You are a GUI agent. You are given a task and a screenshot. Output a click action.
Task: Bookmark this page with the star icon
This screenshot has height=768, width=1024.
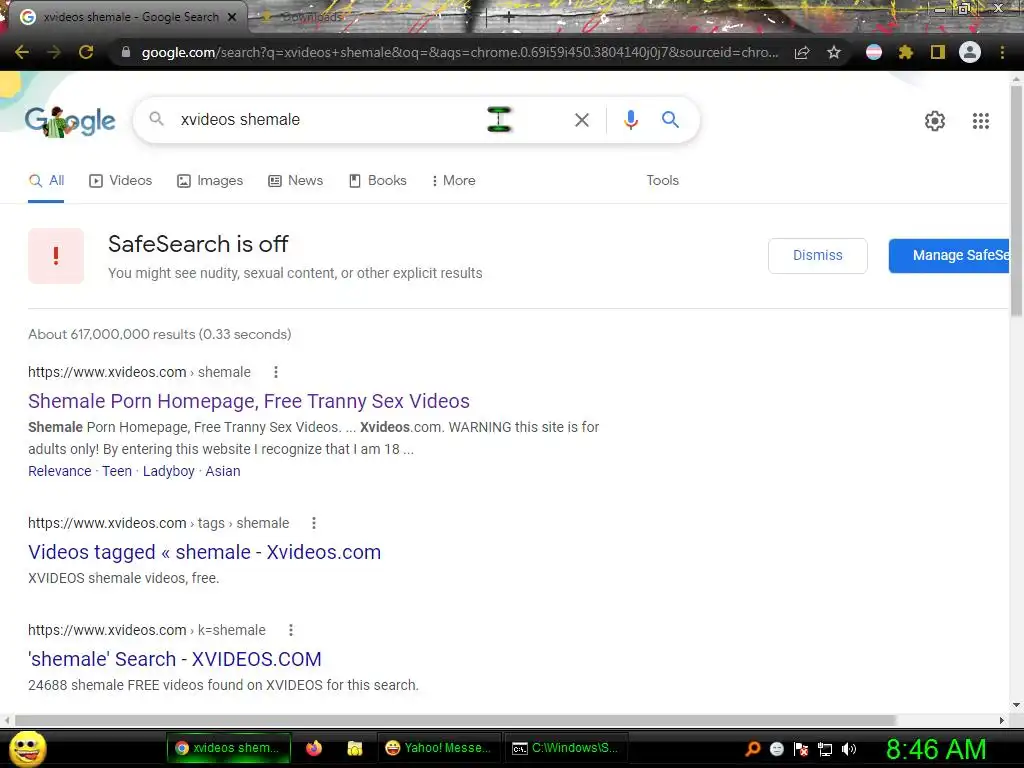click(x=834, y=52)
